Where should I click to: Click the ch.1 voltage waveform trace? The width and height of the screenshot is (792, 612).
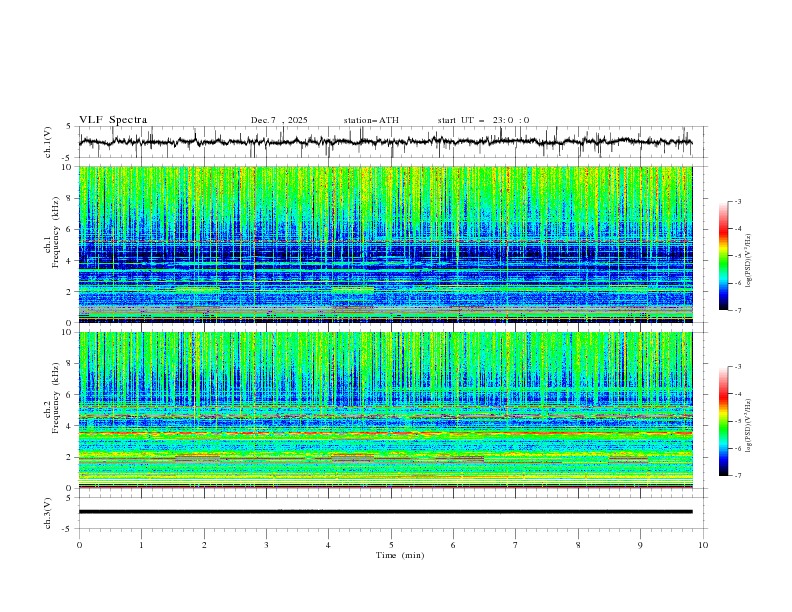tap(385, 142)
